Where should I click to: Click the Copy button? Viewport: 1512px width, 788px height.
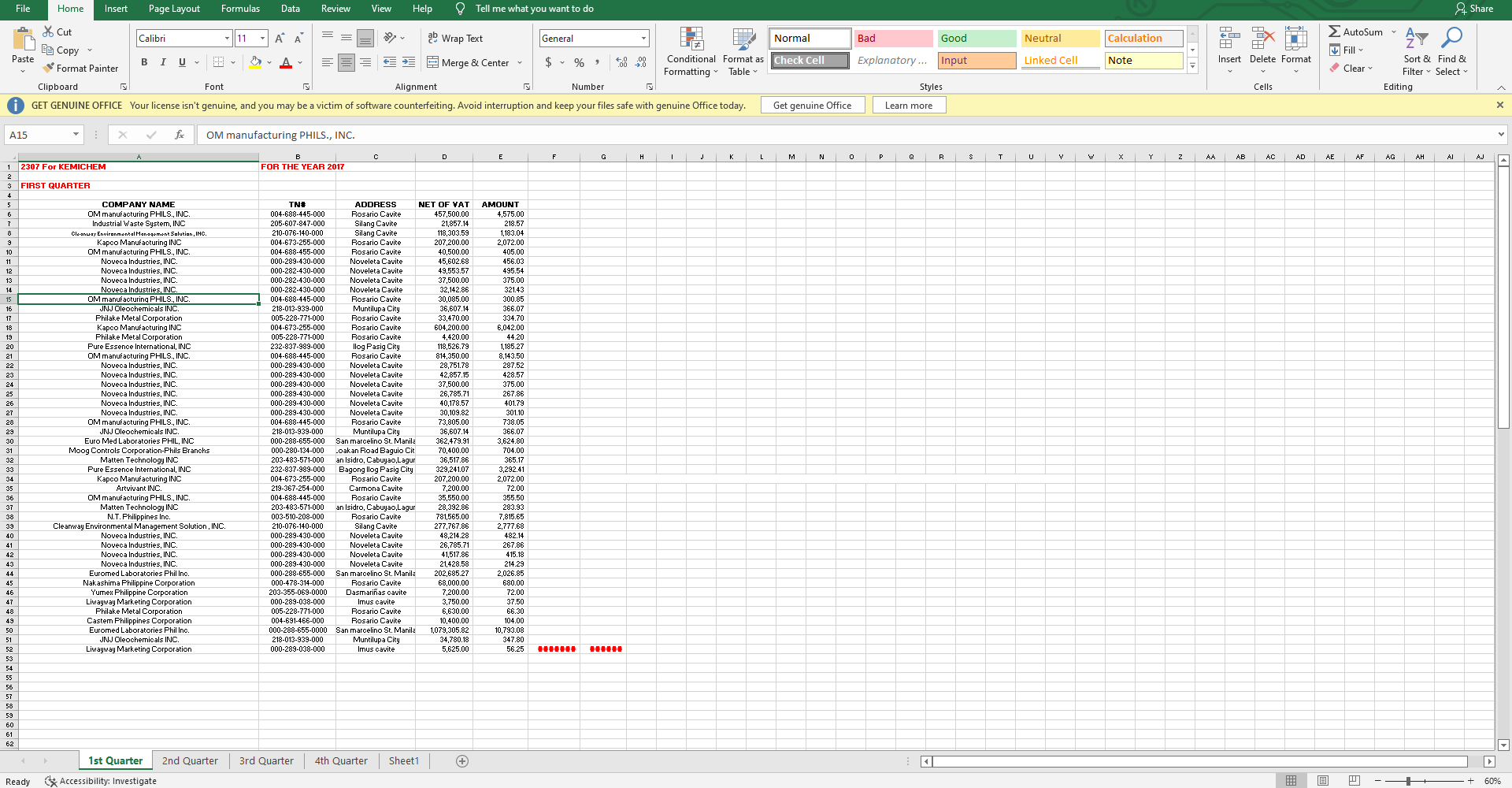[61, 50]
